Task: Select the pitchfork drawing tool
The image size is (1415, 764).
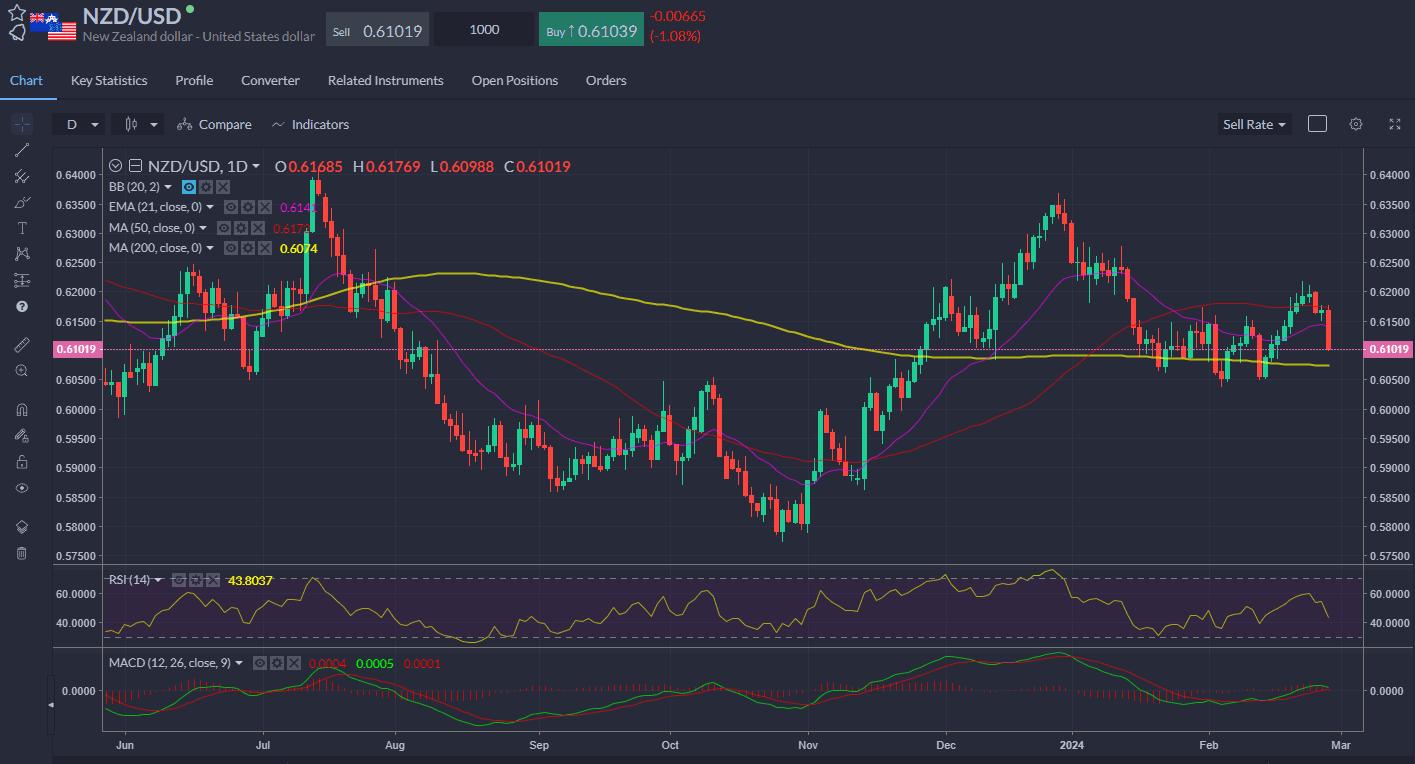Action: (x=22, y=176)
